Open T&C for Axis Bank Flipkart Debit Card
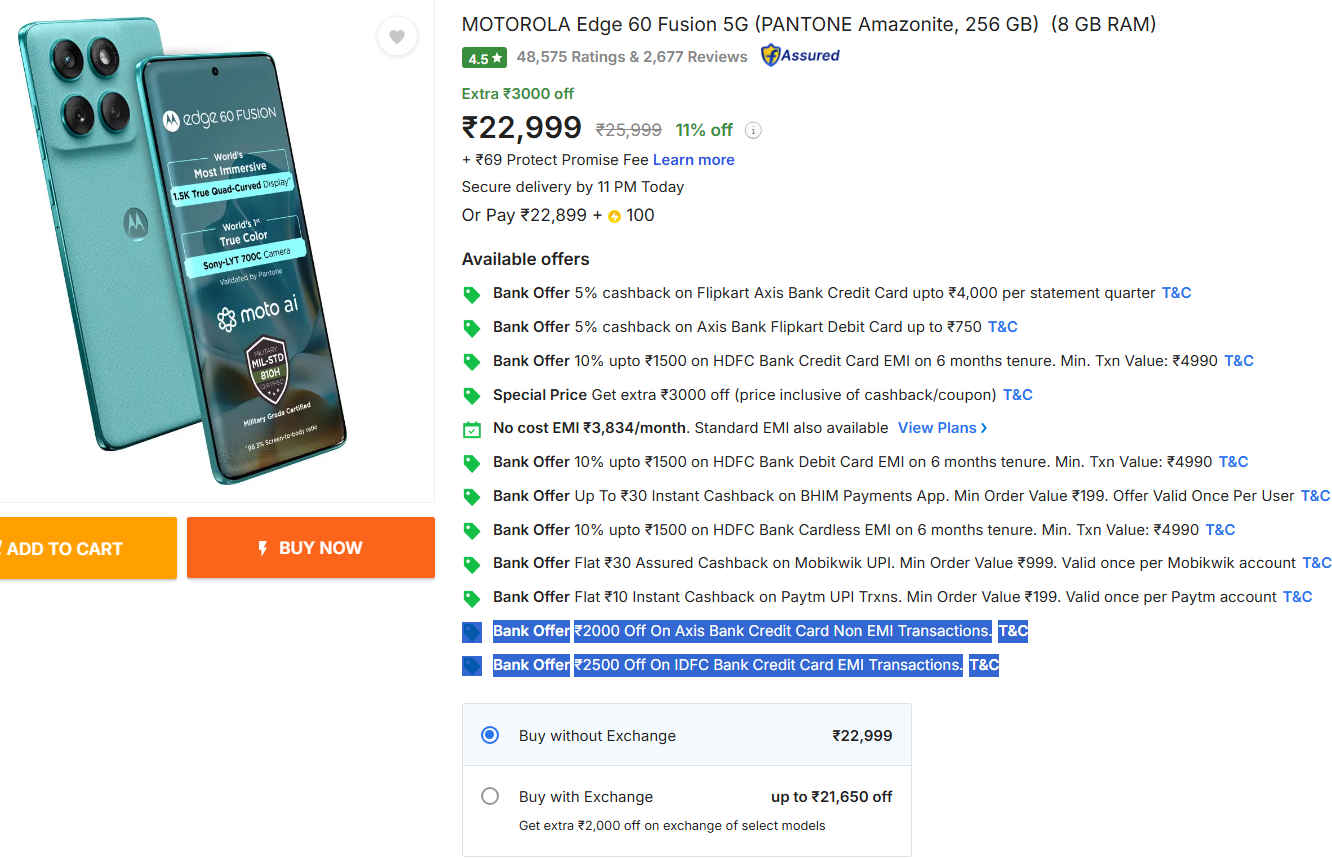 click(x=1002, y=327)
